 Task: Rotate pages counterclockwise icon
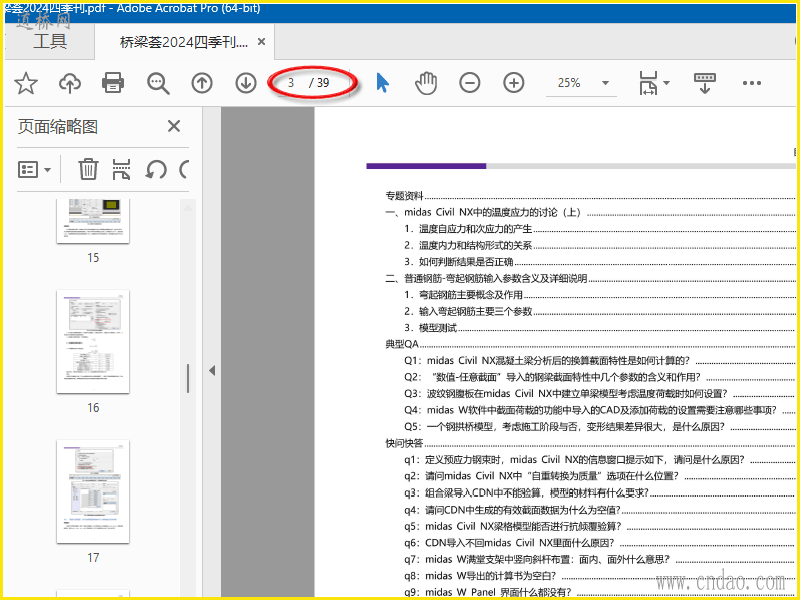[x=156, y=169]
